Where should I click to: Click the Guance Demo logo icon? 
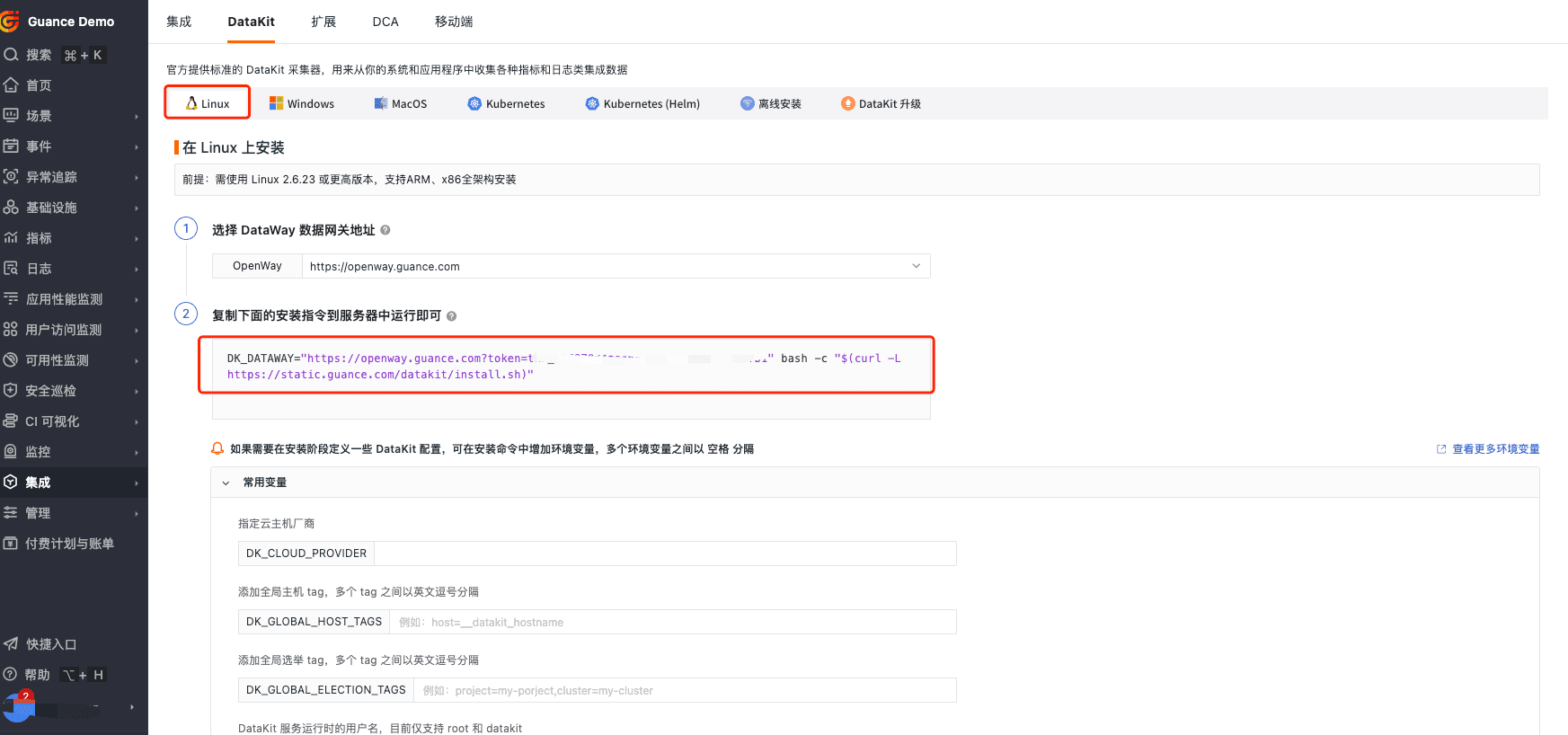tap(10, 21)
